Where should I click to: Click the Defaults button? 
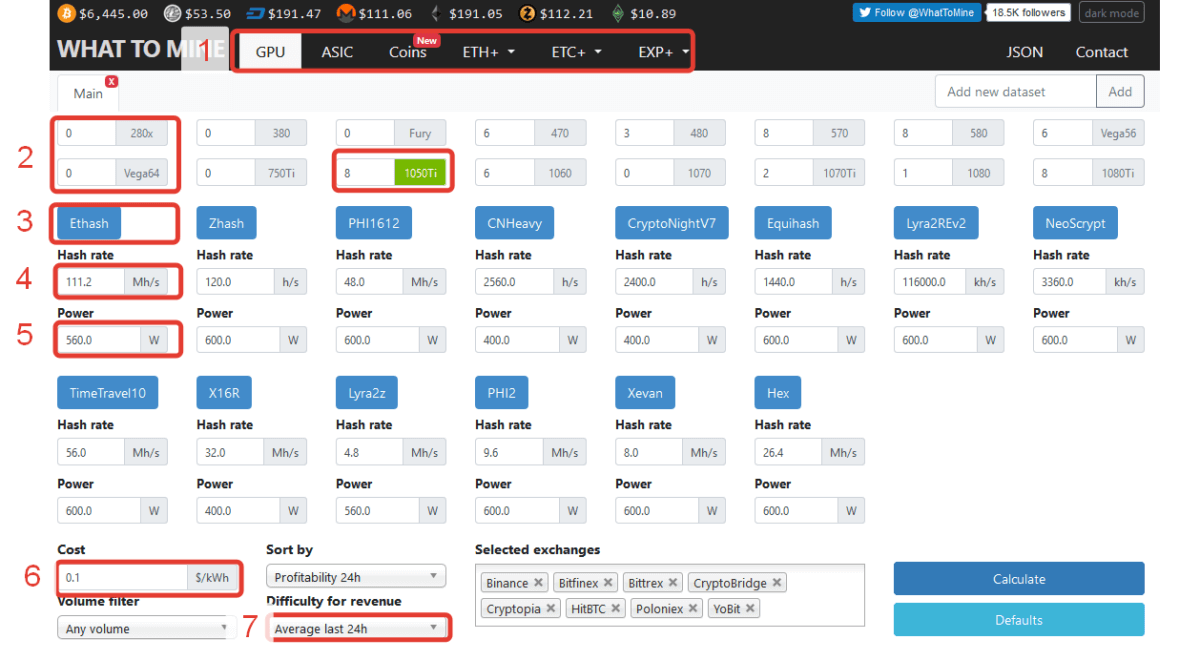(1019, 620)
